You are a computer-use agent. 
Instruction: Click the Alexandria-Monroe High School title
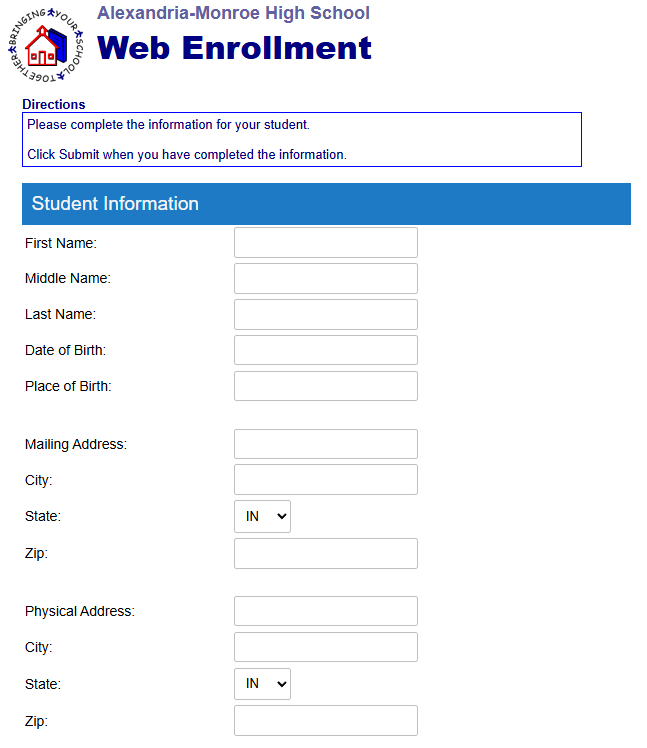point(233,13)
